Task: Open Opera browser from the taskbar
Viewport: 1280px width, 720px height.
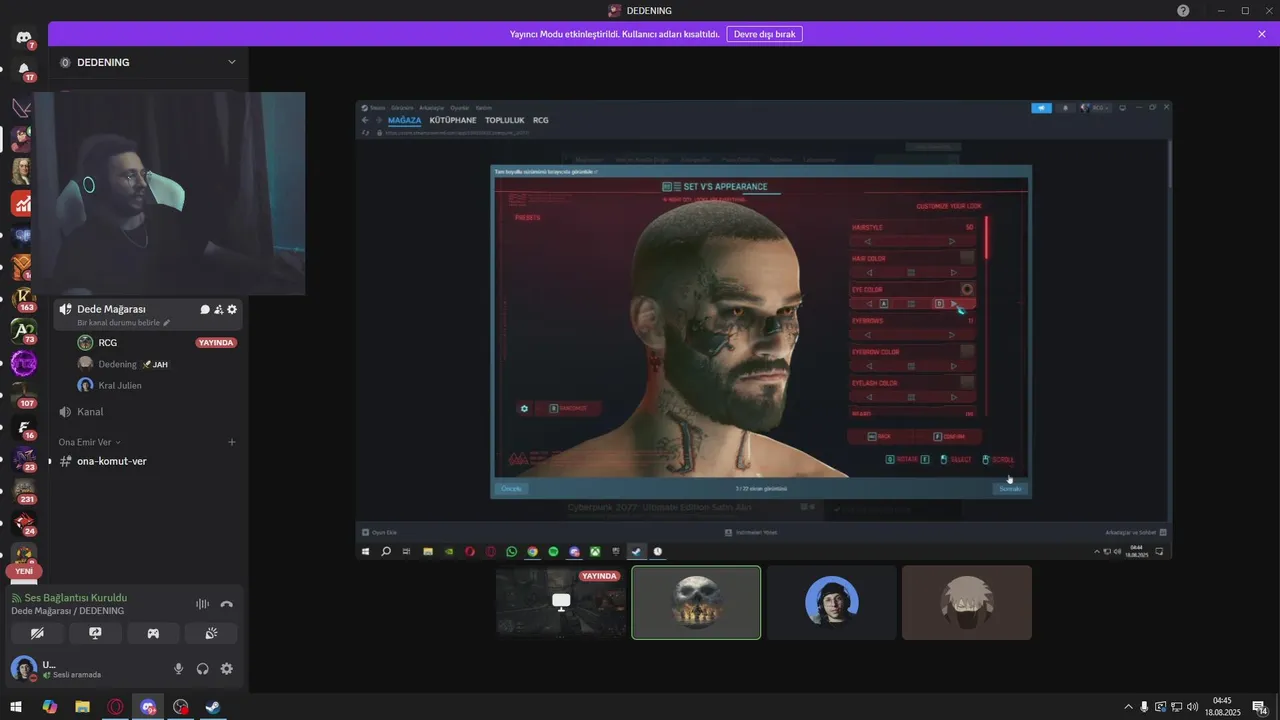Action: click(116, 707)
